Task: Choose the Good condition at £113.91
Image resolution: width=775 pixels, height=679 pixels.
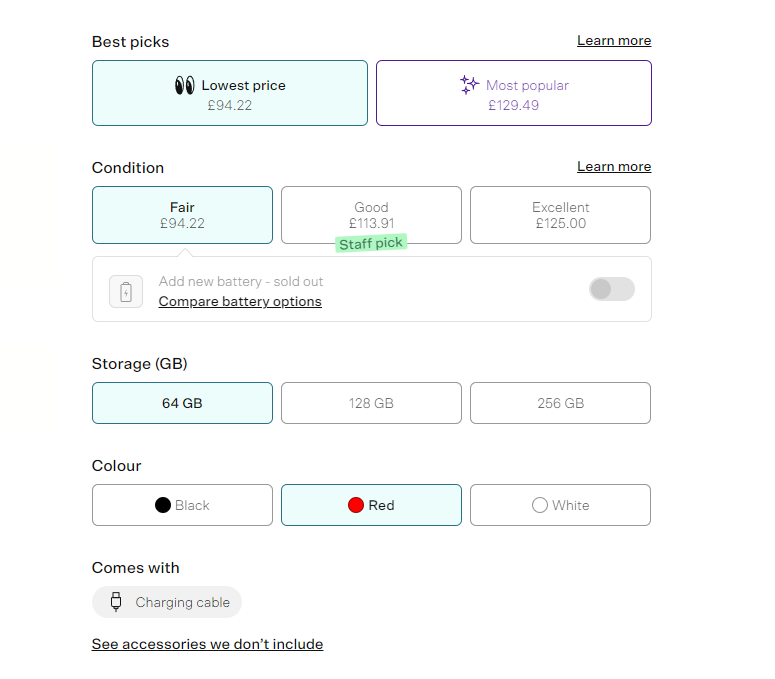Action: click(371, 215)
